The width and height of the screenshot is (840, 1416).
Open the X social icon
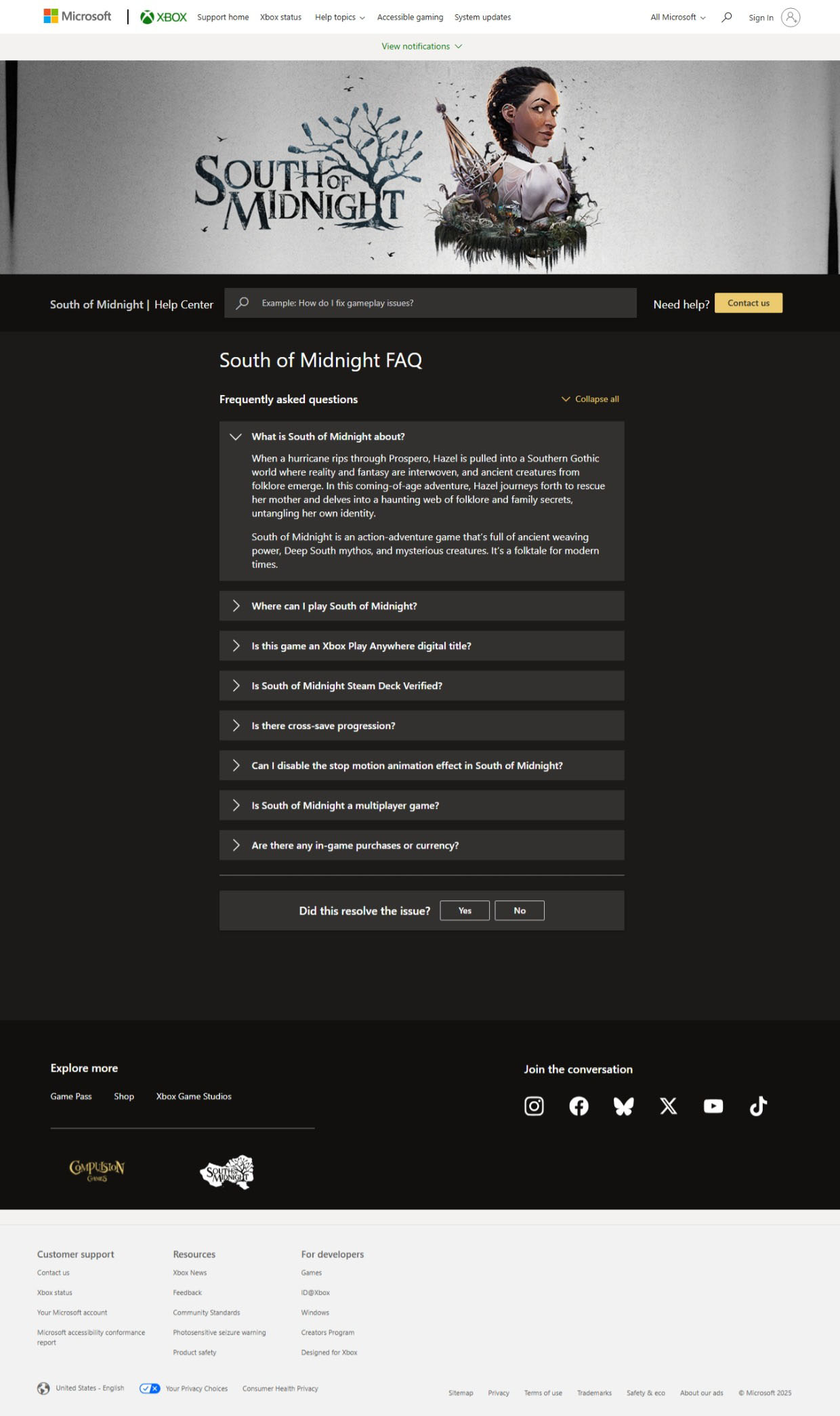coord(668,1106)
